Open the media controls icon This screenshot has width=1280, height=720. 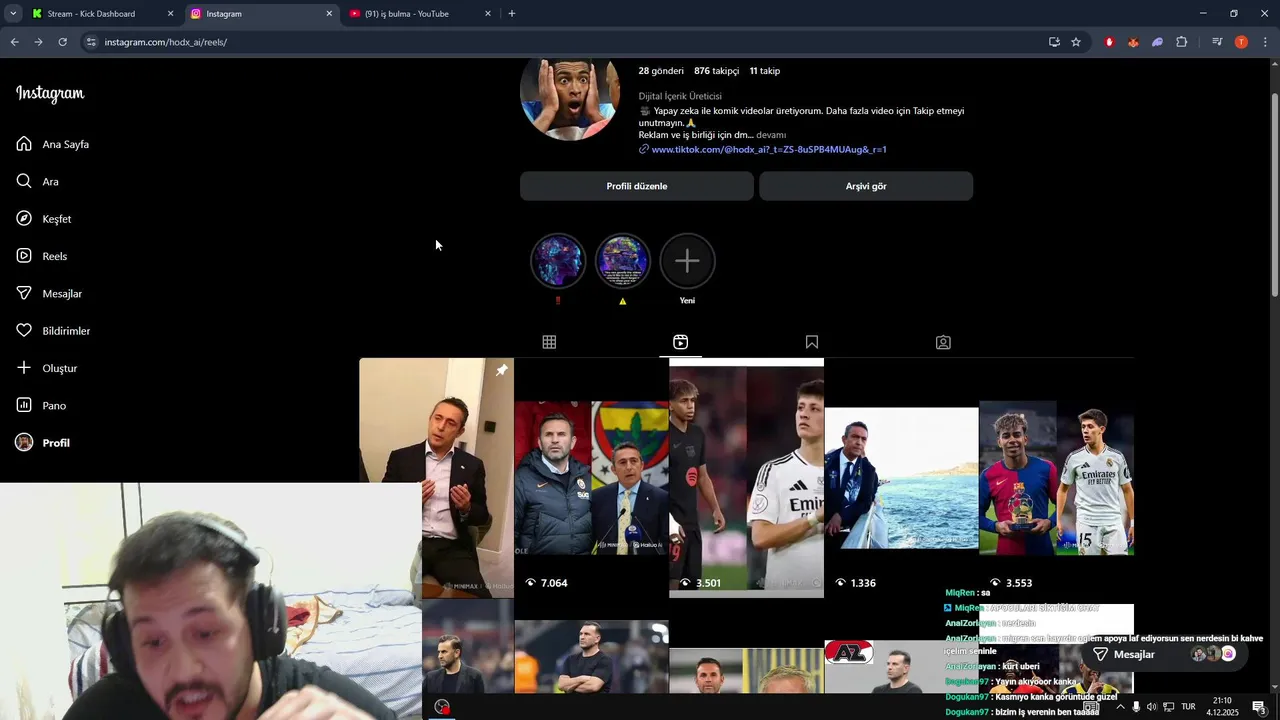point(1217,42)
